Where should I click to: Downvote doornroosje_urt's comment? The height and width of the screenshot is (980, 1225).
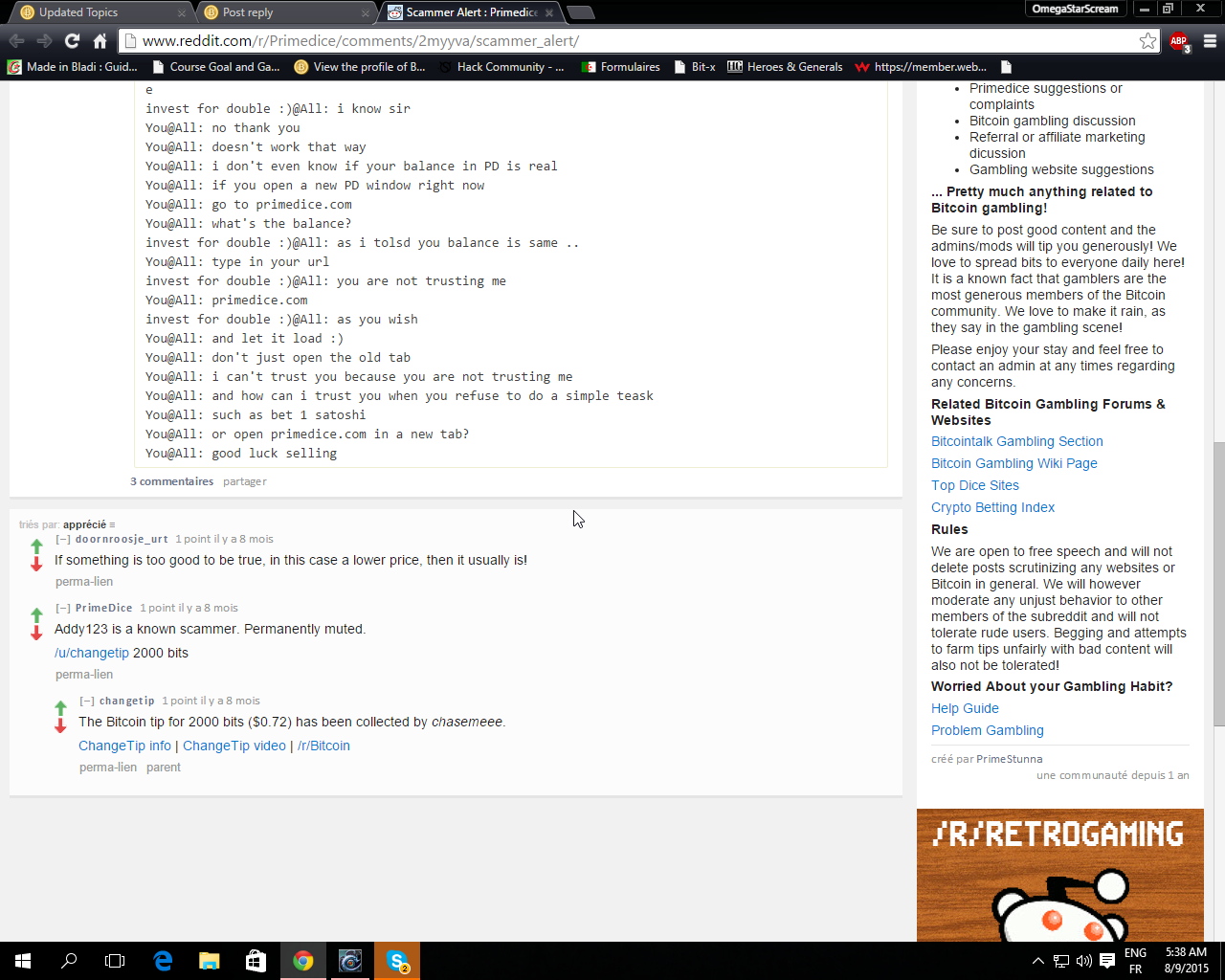36,564
